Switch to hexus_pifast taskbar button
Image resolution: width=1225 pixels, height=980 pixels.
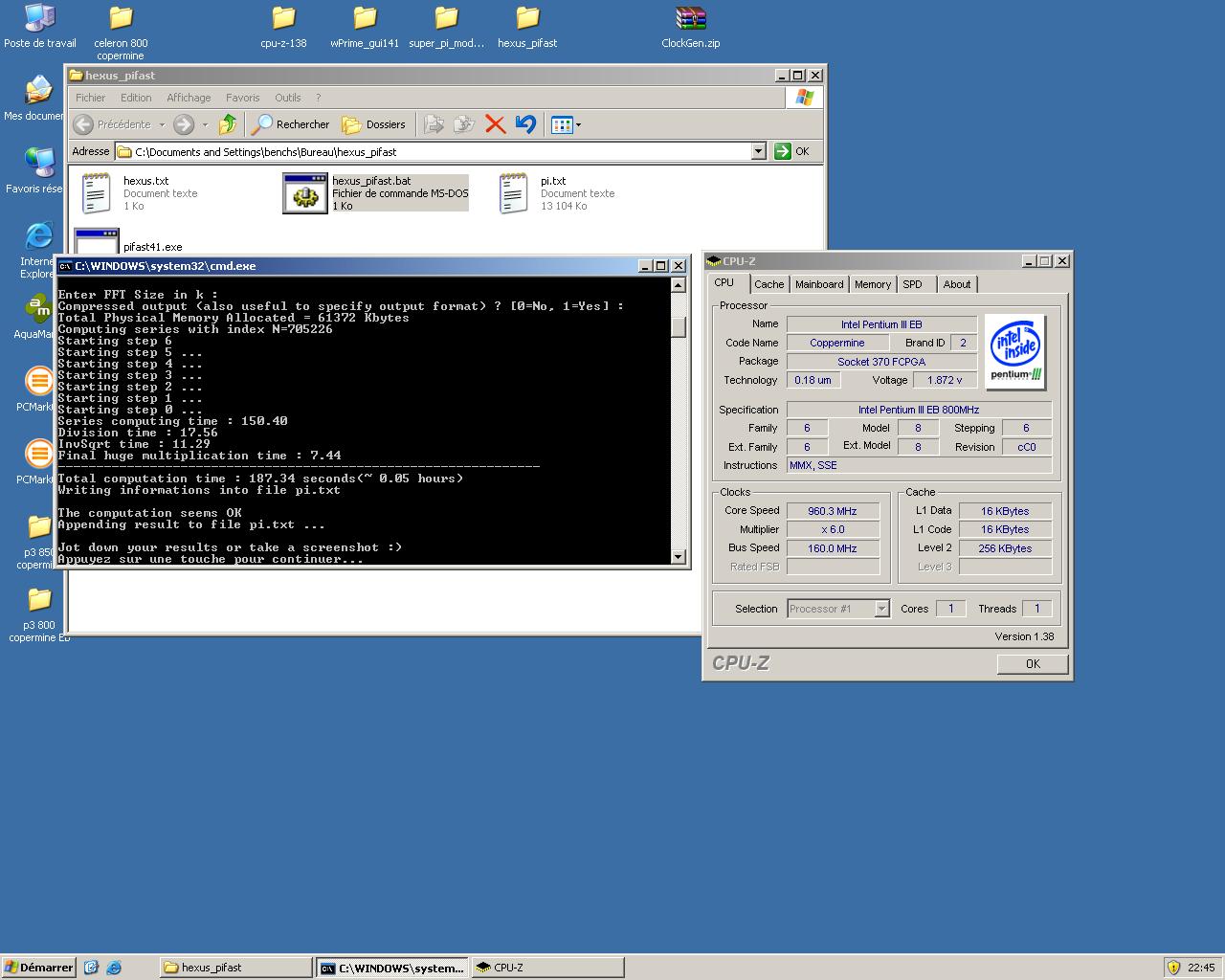click(x=236, y=968)
